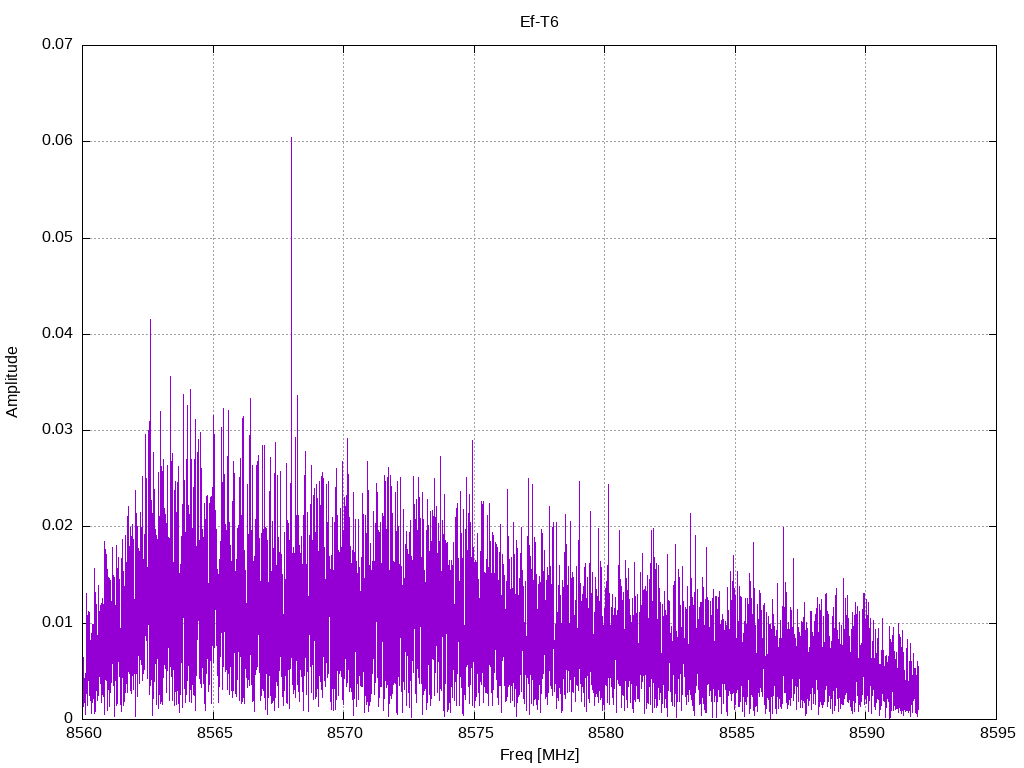Pick the 0.04 y-axis tick label

click(57, 334)
